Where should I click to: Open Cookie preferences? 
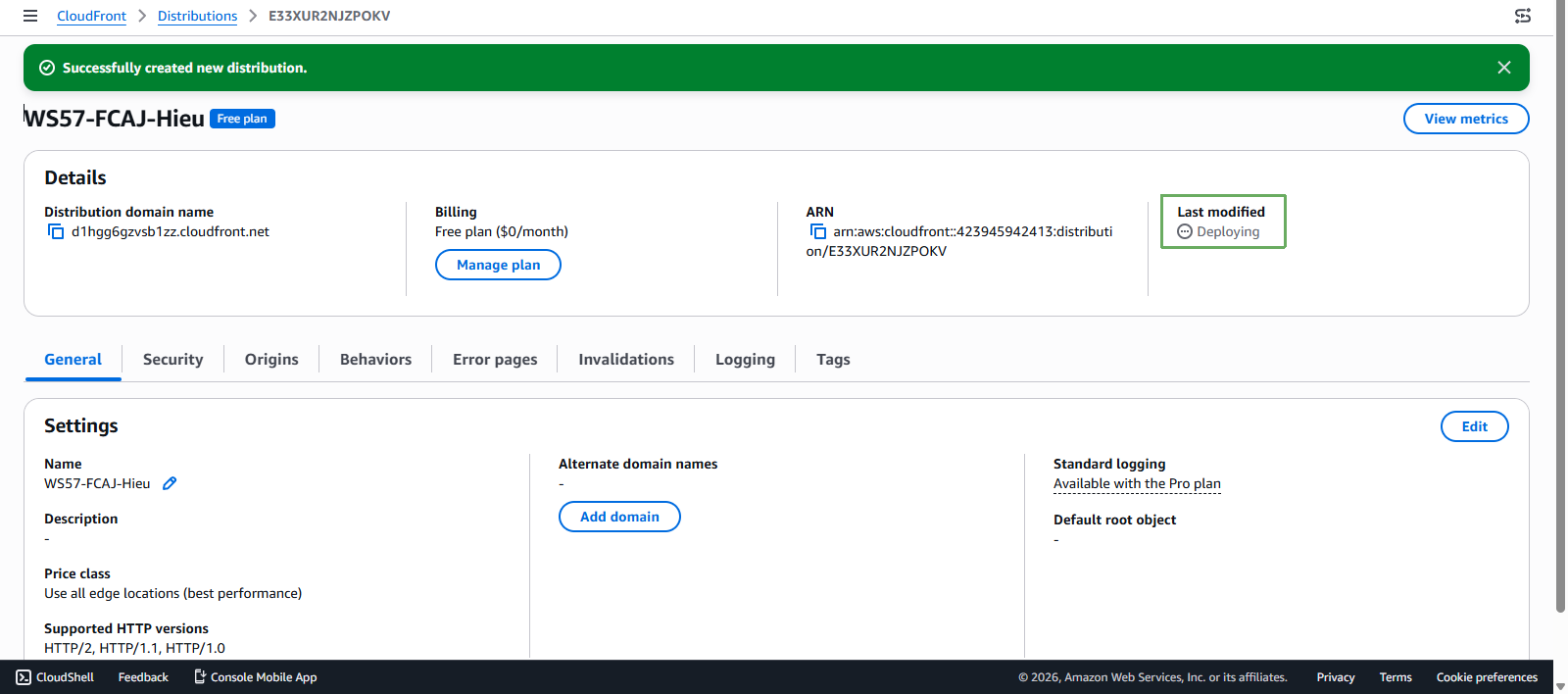(x=1487, y=677)
